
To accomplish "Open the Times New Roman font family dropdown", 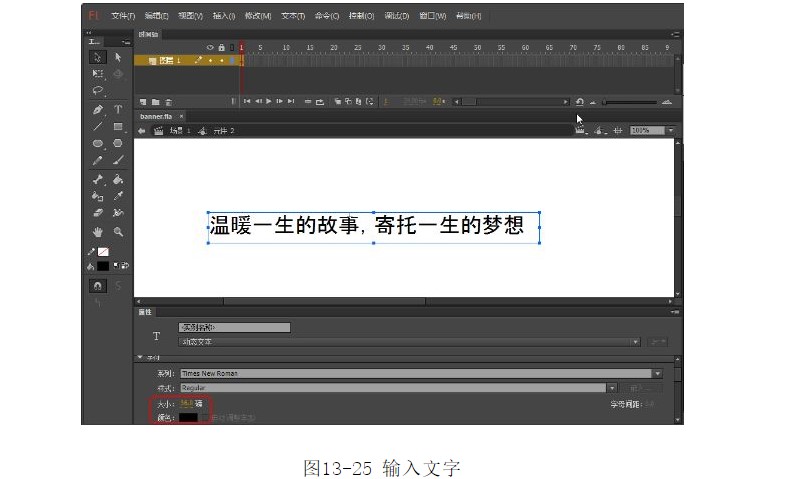I will 657,373.
